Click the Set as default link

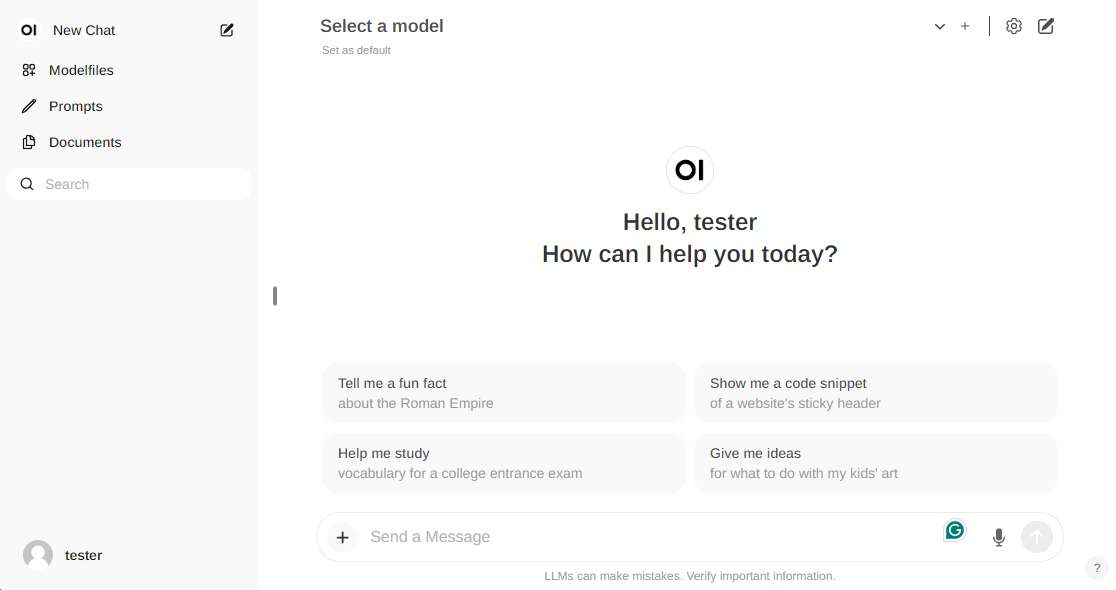click(x=356, y=50)
